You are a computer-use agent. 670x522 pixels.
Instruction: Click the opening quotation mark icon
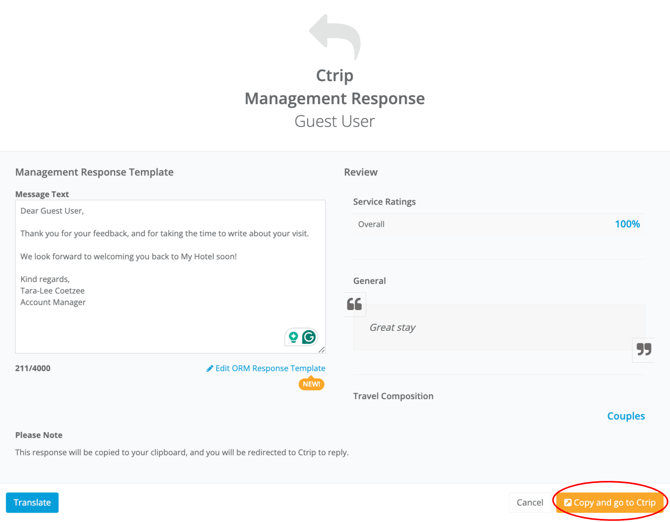354,304
